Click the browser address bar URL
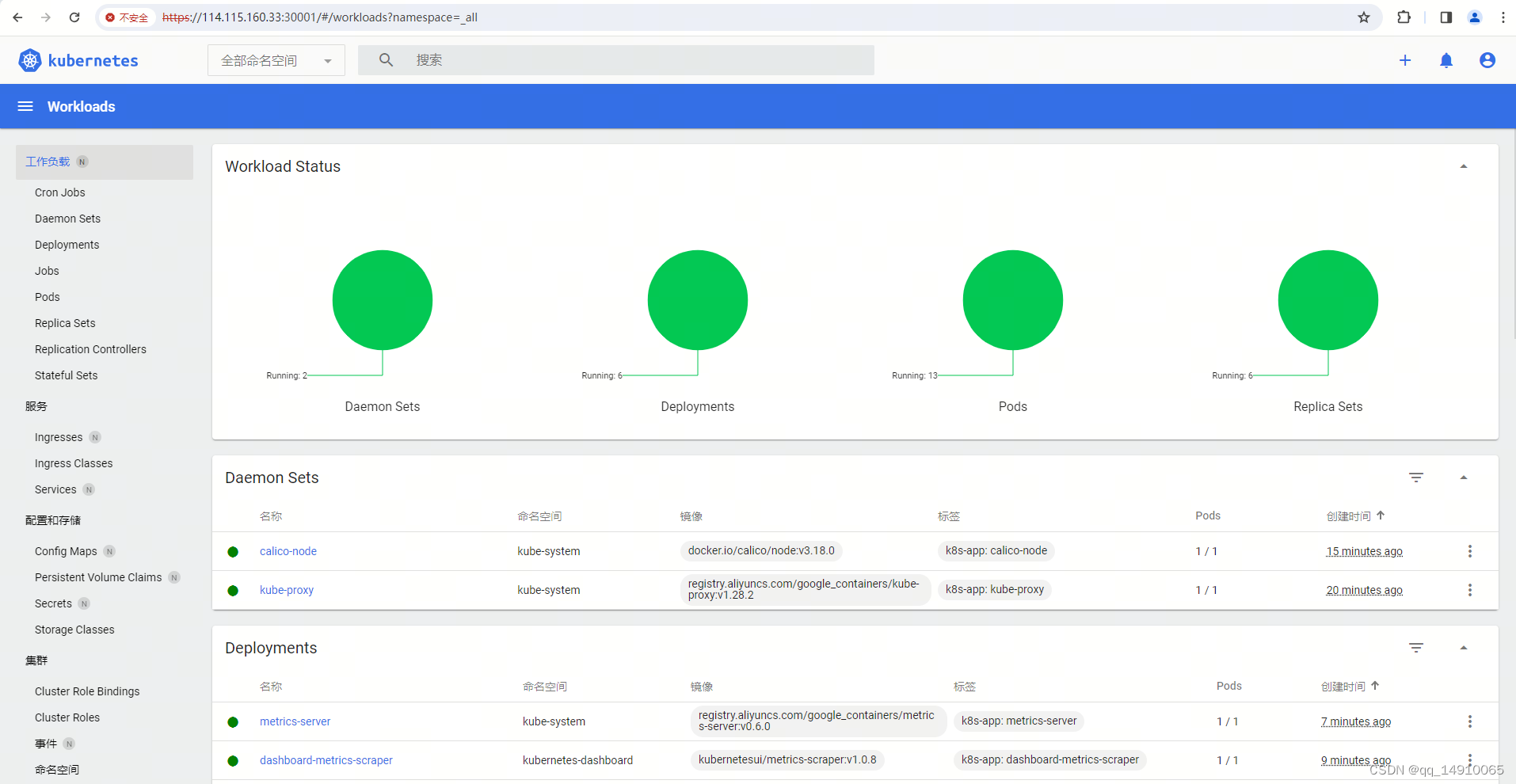 (320, 17)
